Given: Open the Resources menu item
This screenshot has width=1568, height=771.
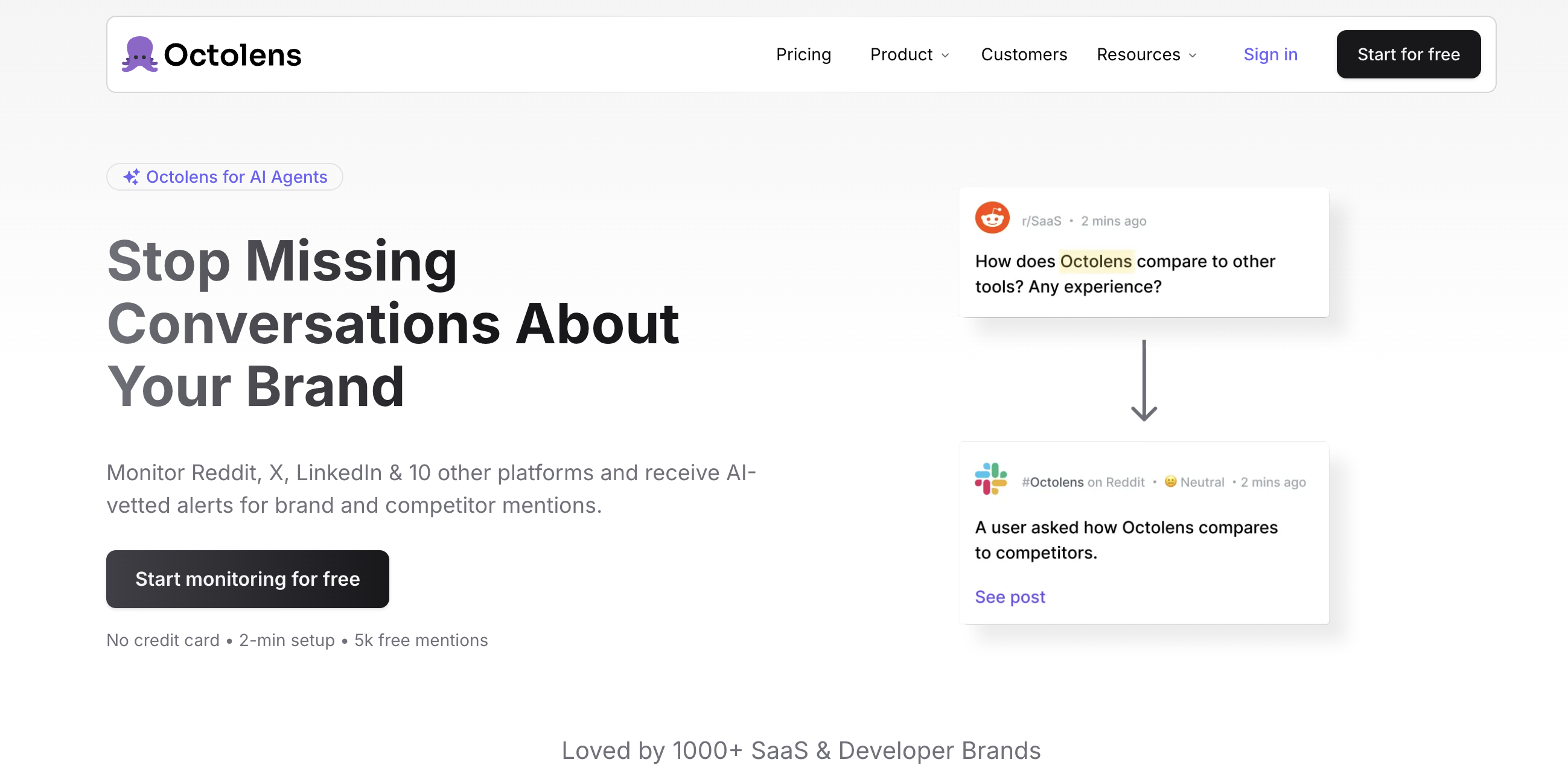Looking at the screenshot, I should coord(1138,55).
